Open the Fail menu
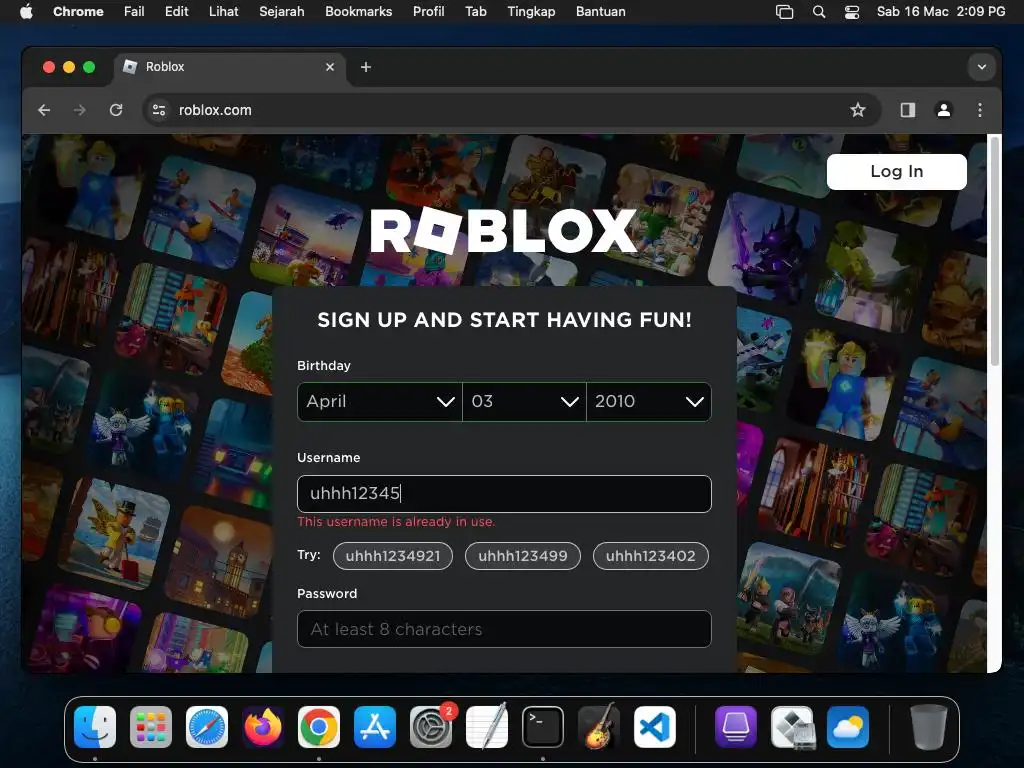This screenshot has height=768, width=1024. (134, 12)
